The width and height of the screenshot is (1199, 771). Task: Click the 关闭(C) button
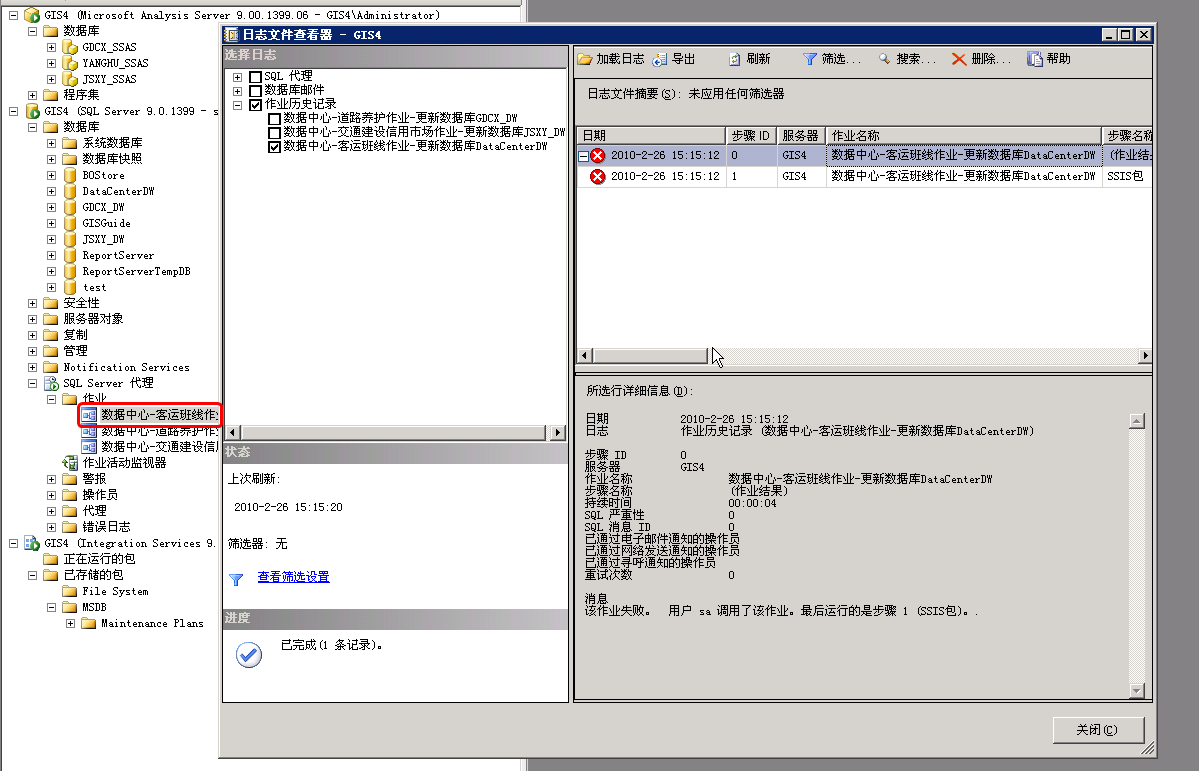[x=1097, y=730]
